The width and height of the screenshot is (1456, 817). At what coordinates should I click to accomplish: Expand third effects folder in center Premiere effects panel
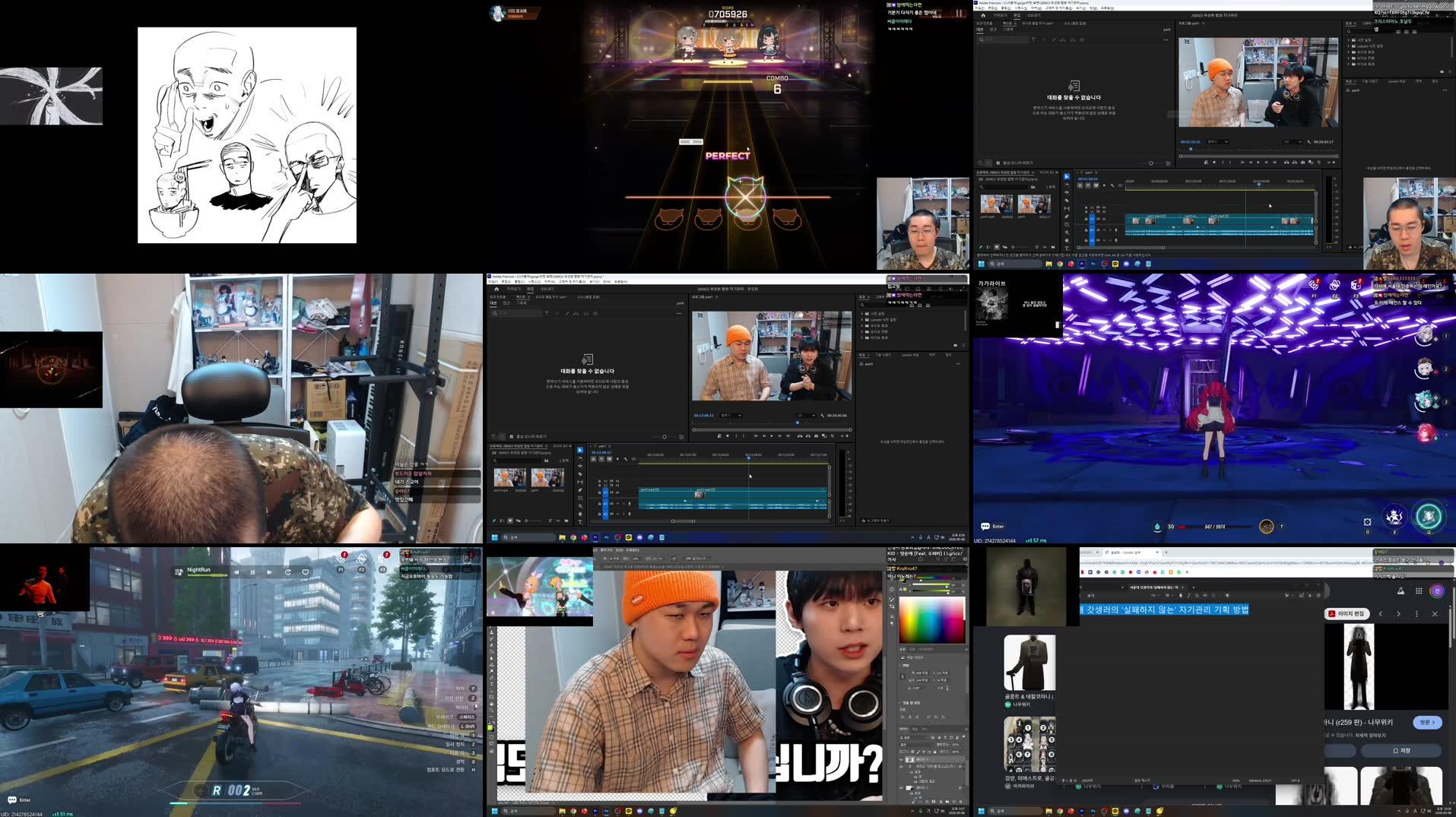pos(861,326)
